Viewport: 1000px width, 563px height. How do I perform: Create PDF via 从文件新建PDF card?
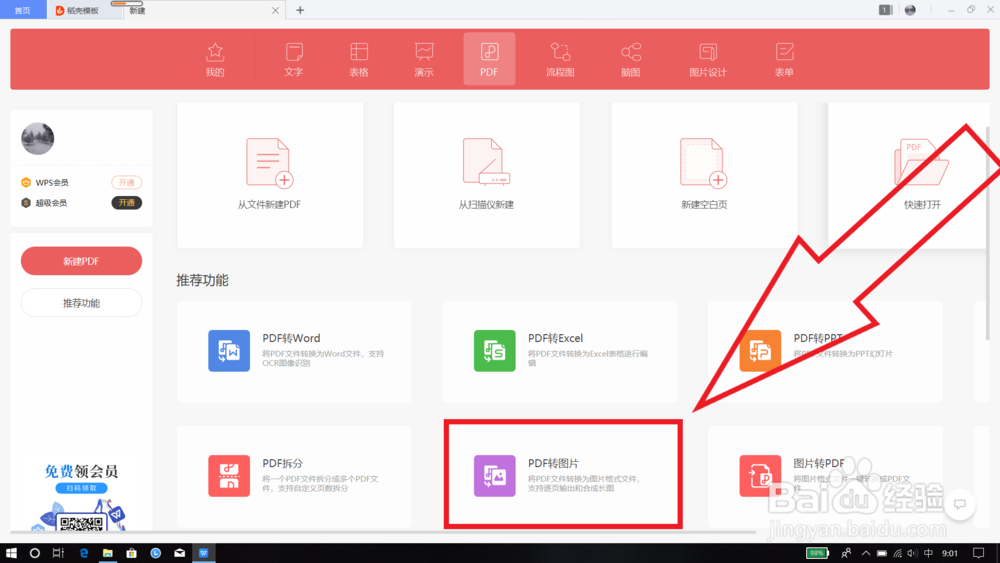pos(270,175)
